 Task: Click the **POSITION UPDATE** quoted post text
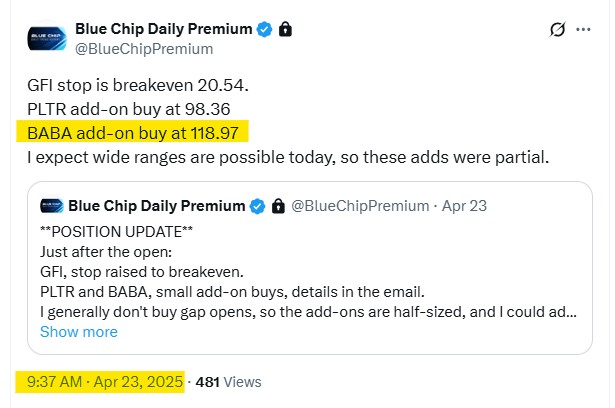pos(116,232)
